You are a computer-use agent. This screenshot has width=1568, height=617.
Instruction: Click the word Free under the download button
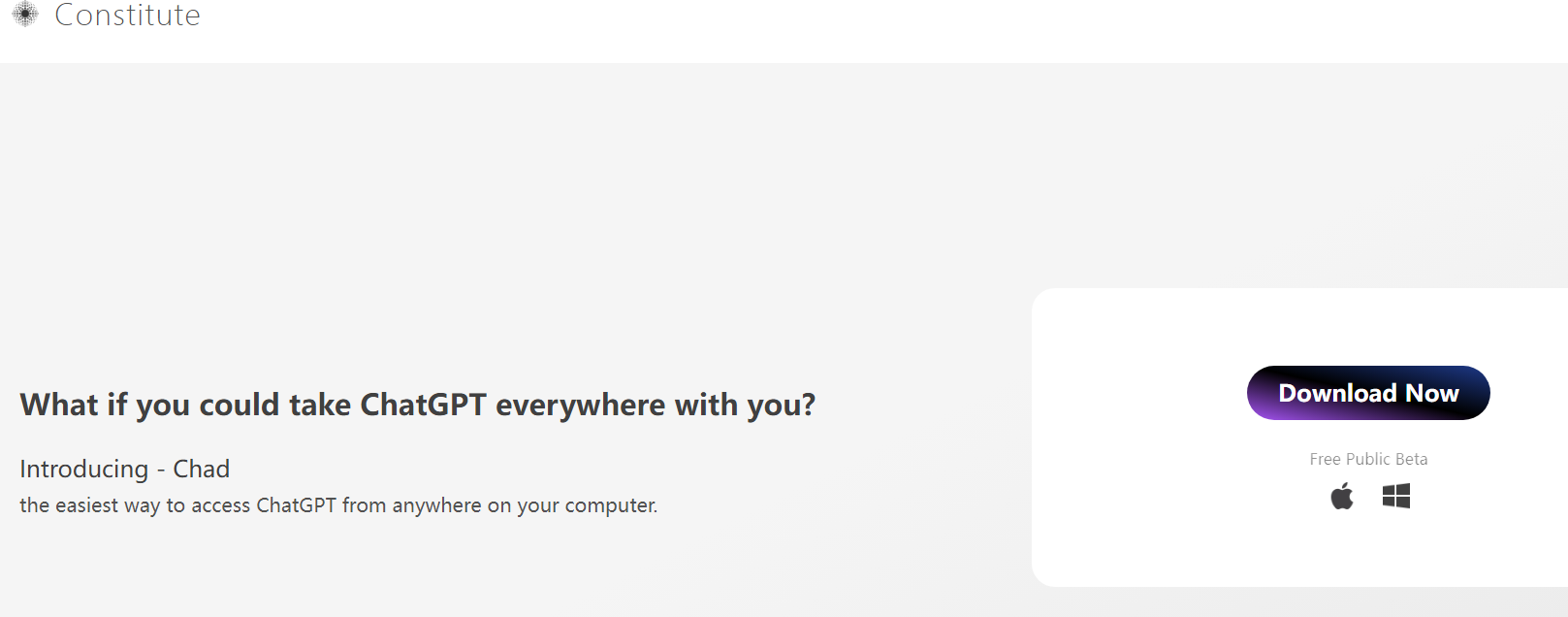[1325, 459]
